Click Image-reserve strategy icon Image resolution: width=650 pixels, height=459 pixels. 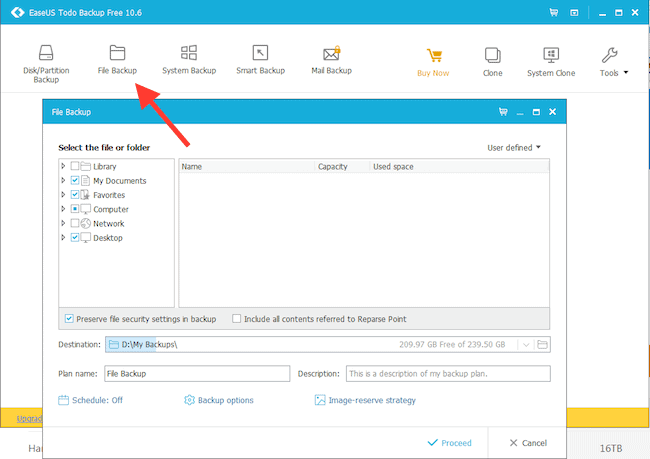pos(320,400)
